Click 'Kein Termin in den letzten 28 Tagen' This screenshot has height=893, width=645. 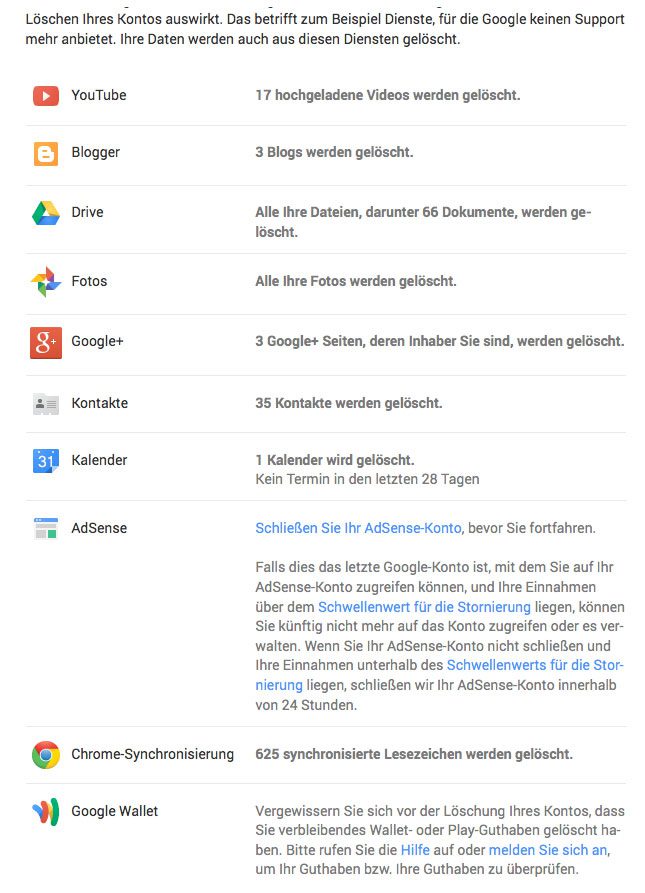click(367, 479)
